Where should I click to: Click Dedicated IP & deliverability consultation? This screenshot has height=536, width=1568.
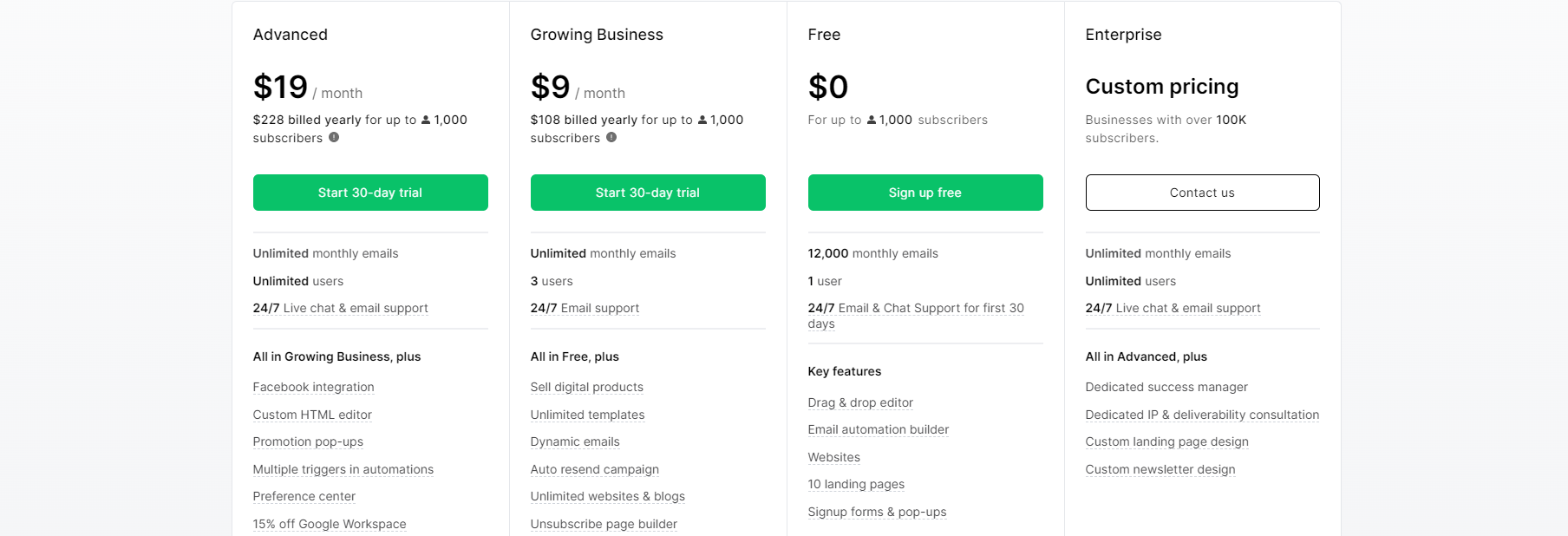tap(1202, 415)
